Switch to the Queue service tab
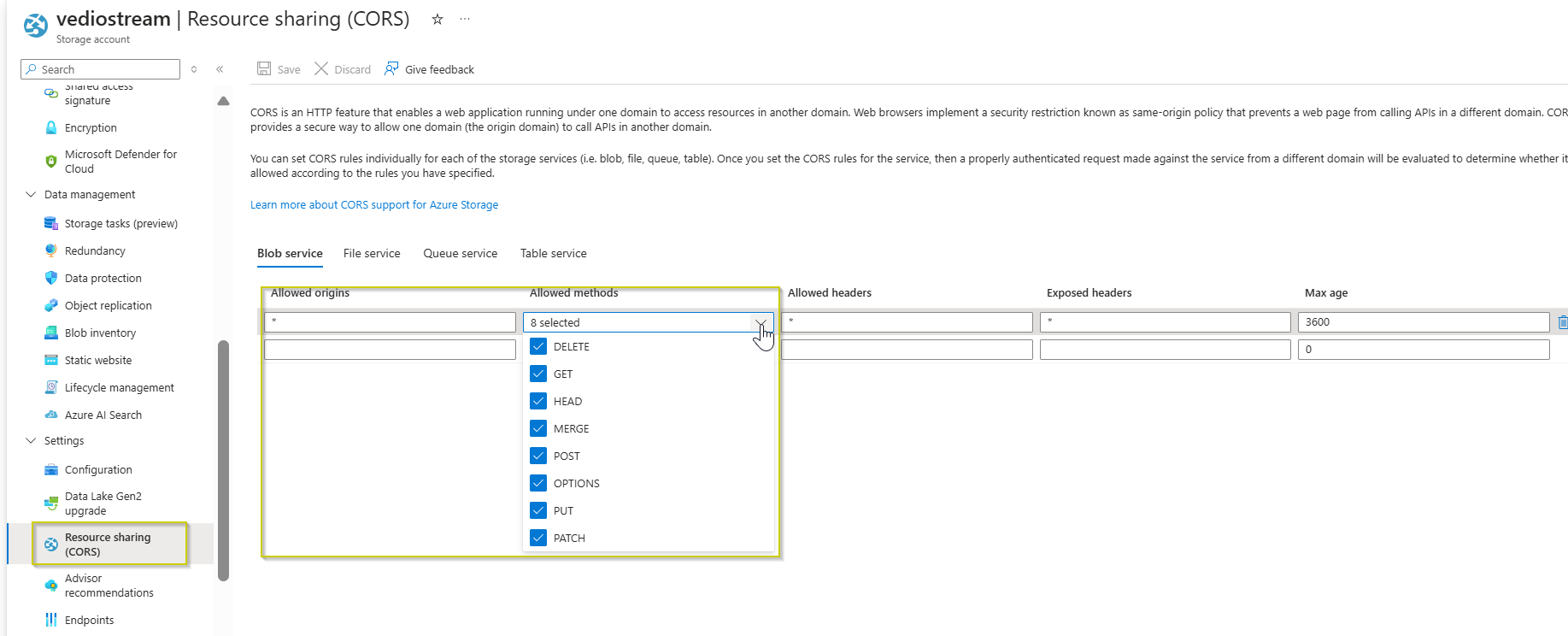 tap(461, 253)
